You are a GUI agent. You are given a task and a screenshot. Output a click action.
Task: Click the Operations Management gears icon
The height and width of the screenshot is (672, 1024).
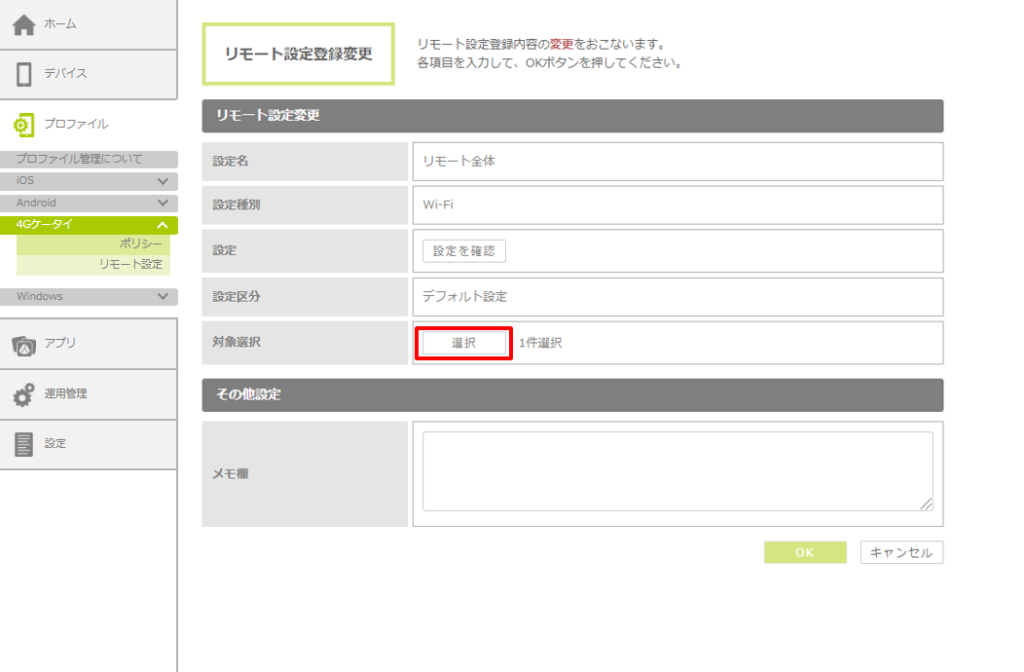(24, 394)
